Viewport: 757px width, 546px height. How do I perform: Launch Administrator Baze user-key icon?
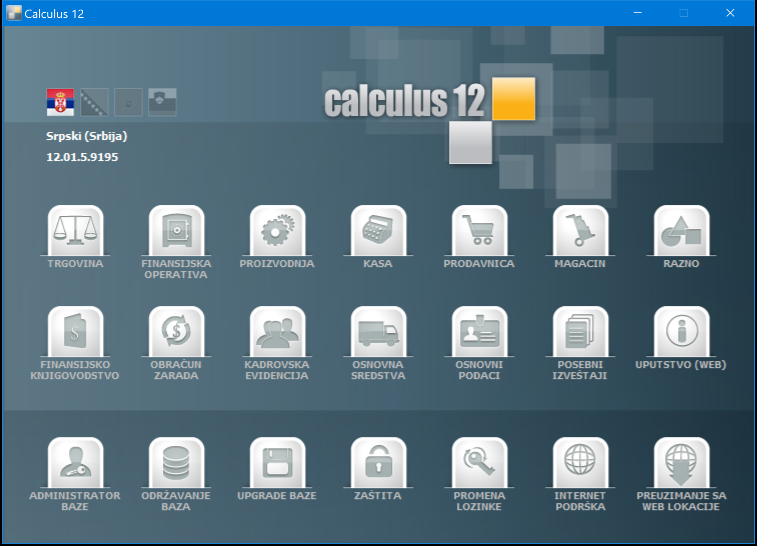(75, 462)
